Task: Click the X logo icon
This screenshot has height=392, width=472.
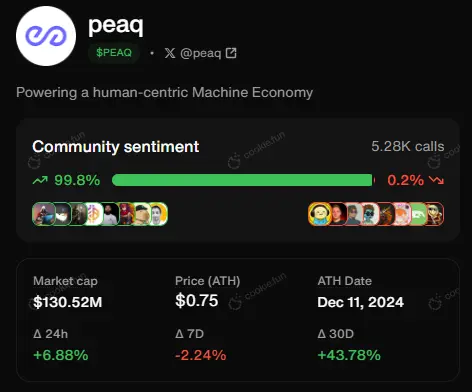Action: tap(170, 53)
